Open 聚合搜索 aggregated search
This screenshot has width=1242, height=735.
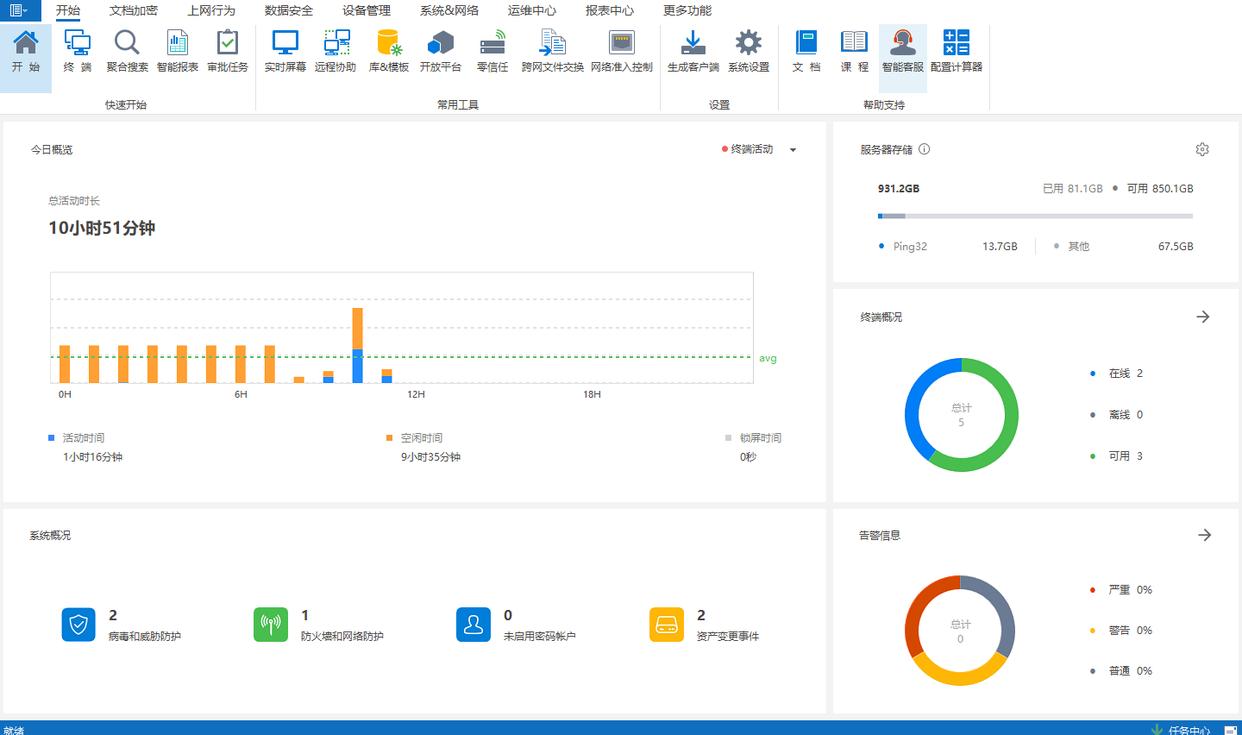pyautogui.click(x=127, y=51)
